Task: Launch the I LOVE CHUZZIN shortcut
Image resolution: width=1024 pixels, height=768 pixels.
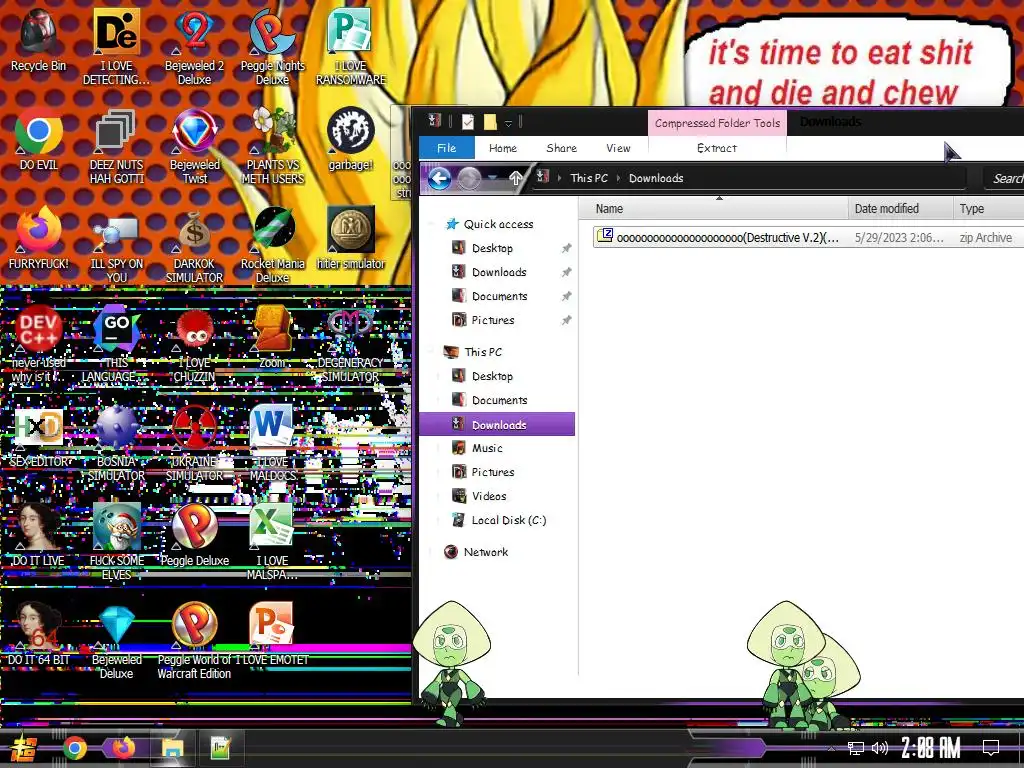Action: tap(194, 344)
